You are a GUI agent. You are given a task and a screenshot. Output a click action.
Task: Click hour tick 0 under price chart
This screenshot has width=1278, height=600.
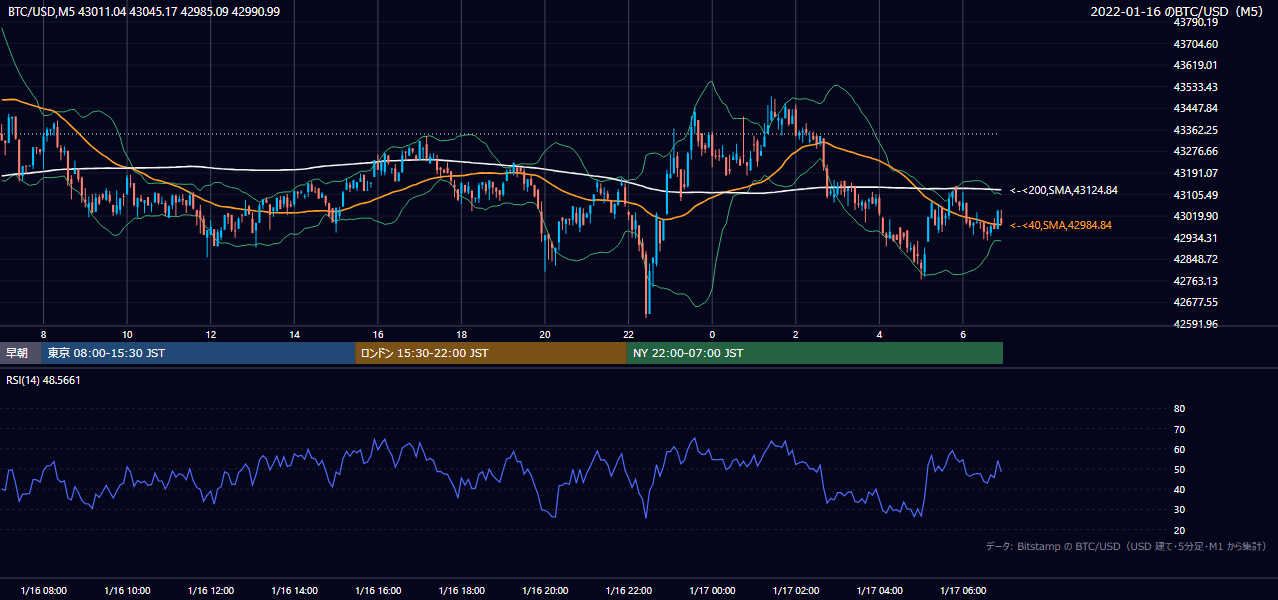click(711, 334)
